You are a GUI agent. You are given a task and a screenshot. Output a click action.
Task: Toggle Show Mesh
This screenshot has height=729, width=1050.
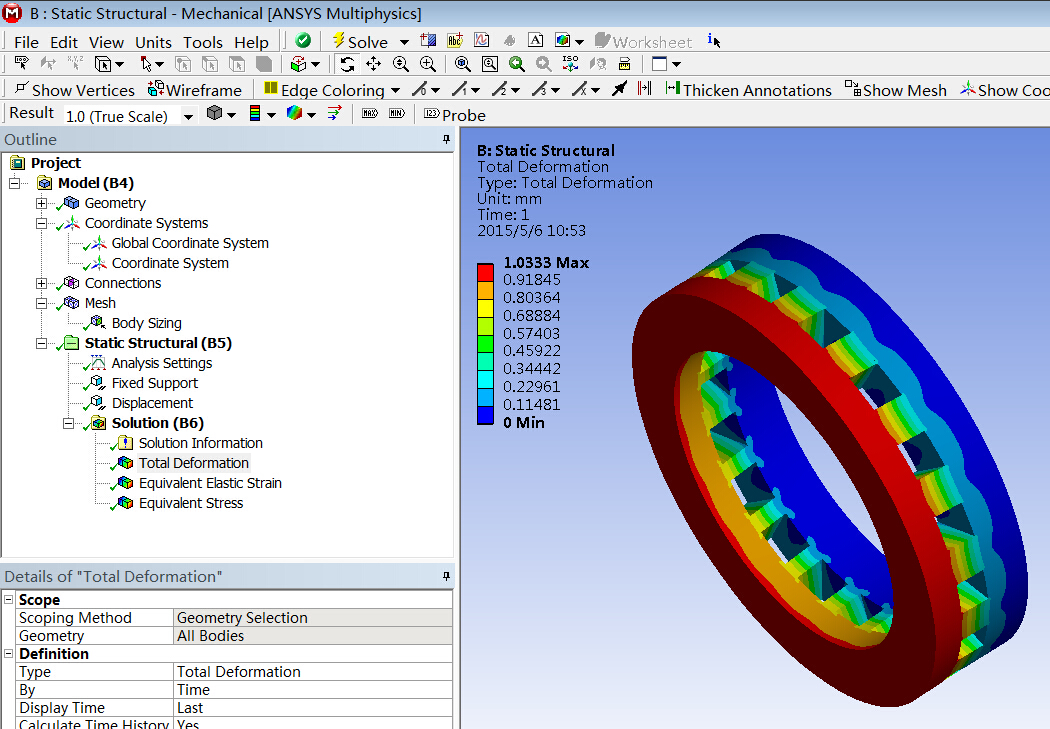(896, 90)
